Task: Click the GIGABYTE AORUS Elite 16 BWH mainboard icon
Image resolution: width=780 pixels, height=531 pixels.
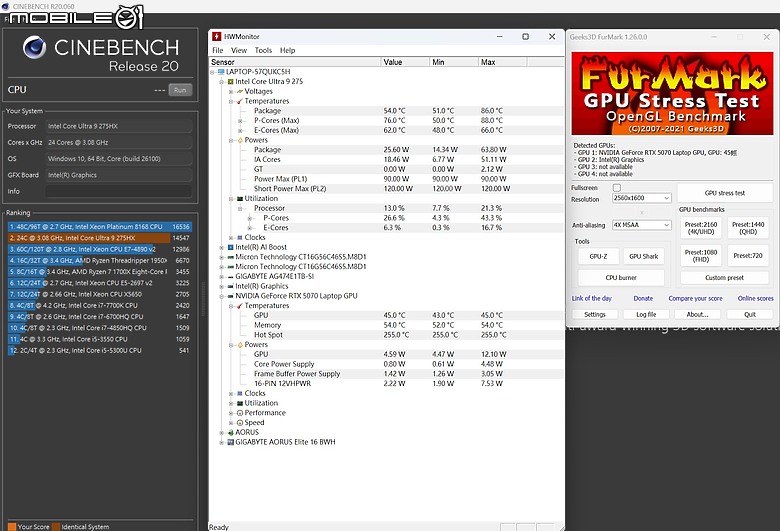Action: (x=231, y=442)
